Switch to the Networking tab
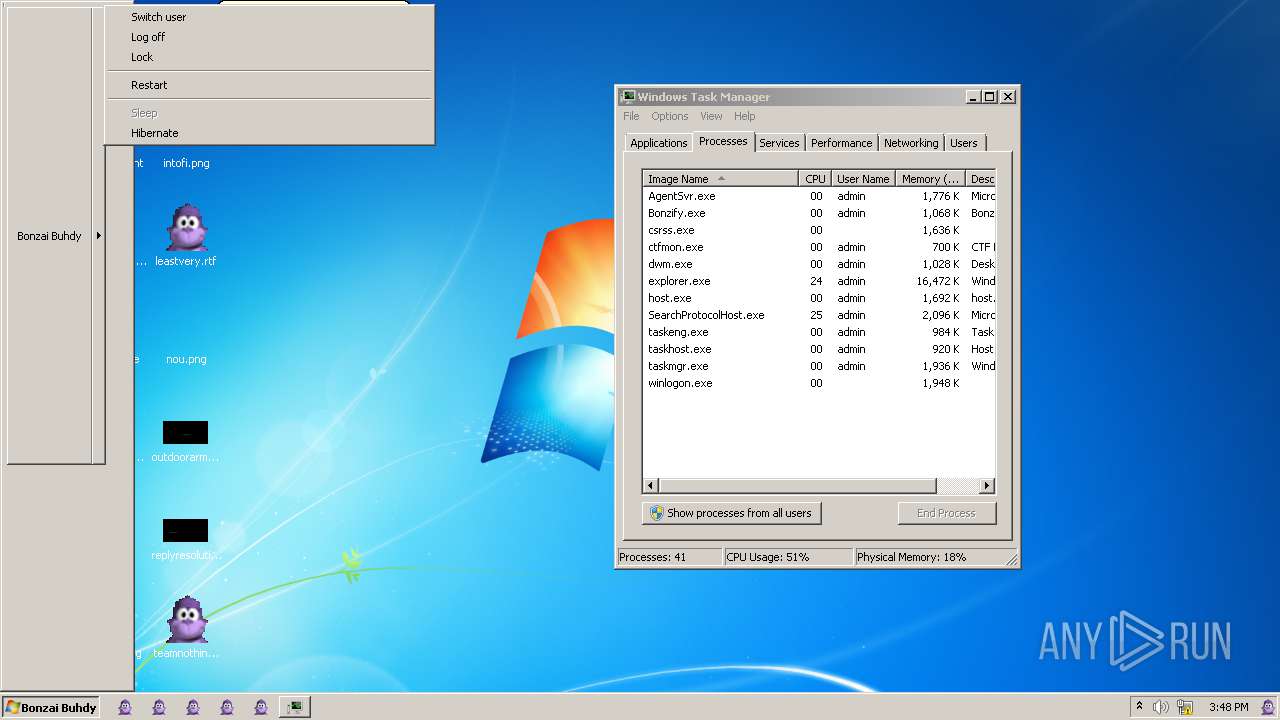This screenshot has width=1280, height=720. coord(911,143)
